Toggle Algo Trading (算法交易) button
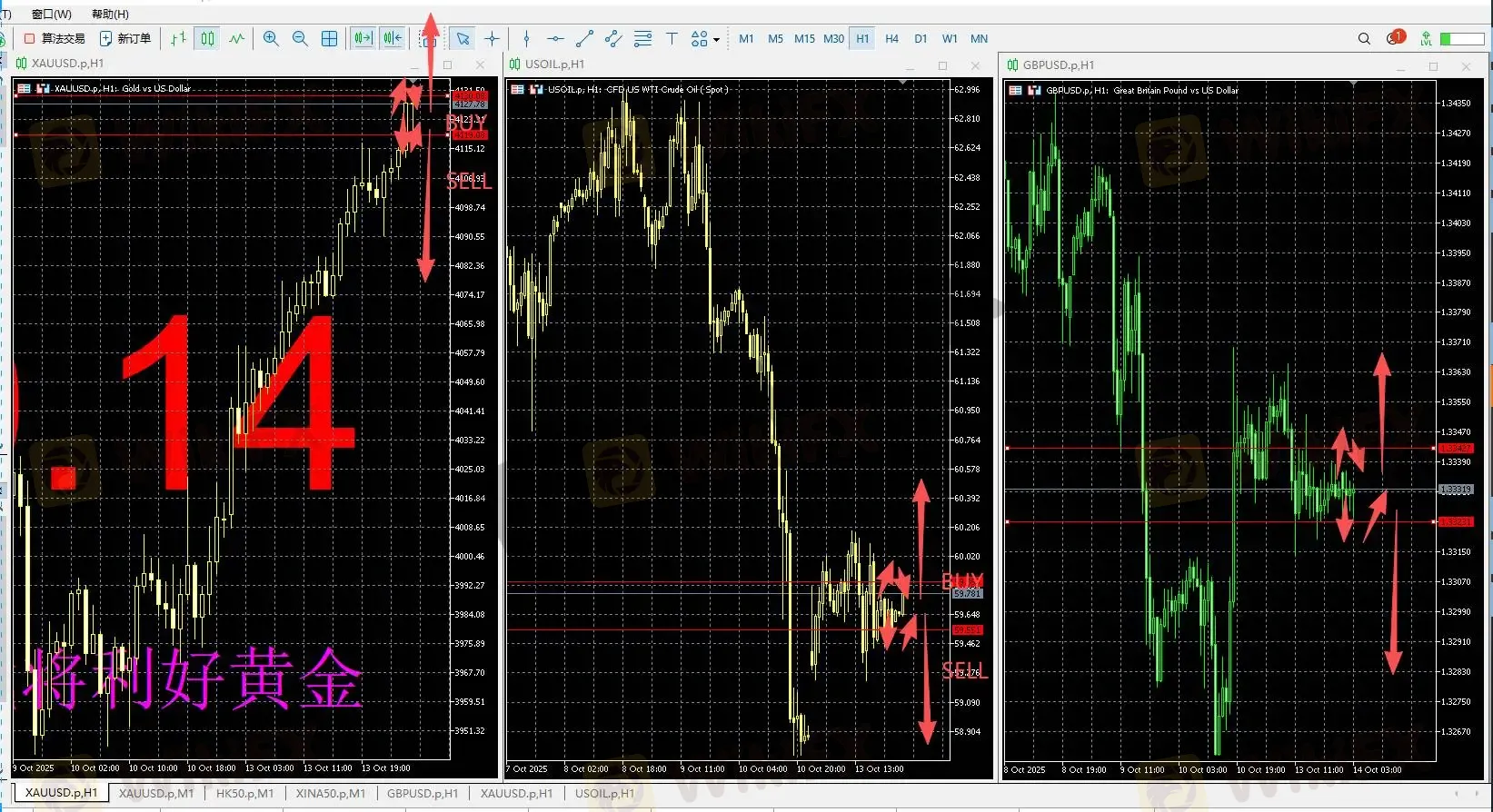Image resolution: width=1493 pixels, height=812 pixels. pos(55,38)
